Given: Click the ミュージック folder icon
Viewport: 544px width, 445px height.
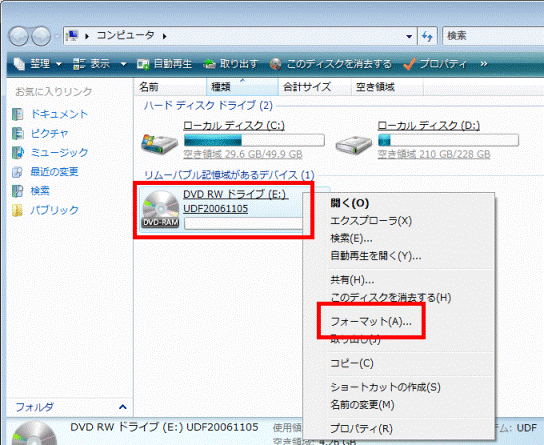Looking at the screenshot, I should 18,153.
